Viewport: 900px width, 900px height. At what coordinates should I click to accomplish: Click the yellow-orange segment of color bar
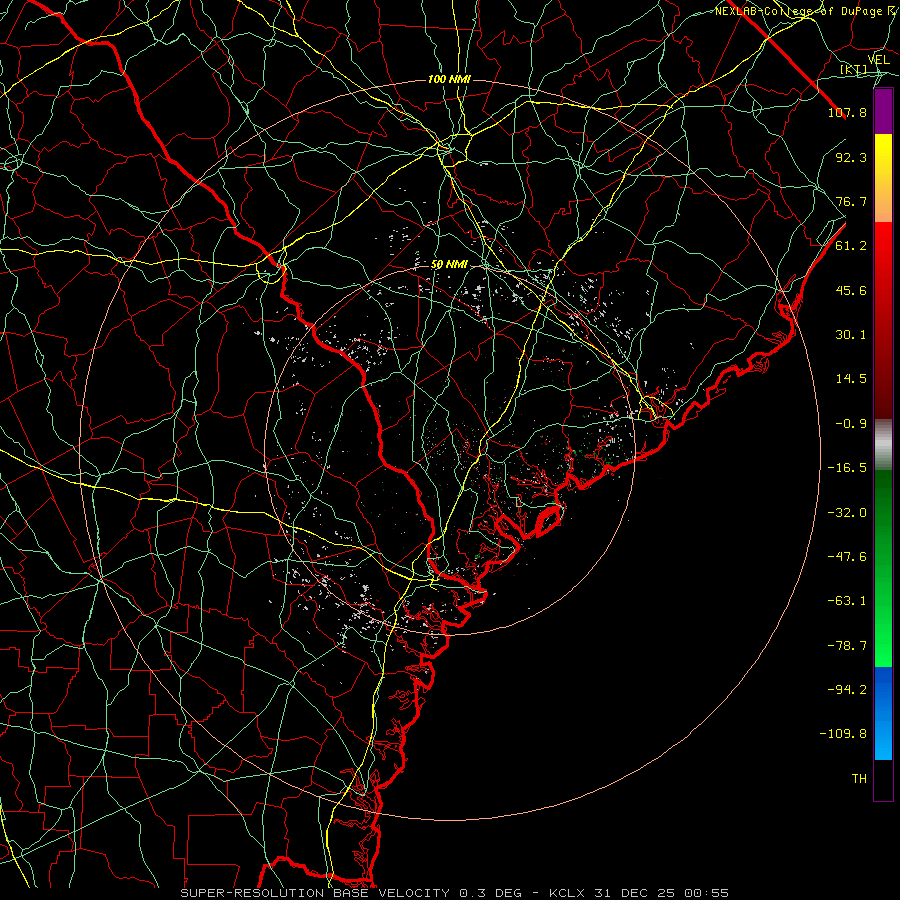click(x=883, y=178)
